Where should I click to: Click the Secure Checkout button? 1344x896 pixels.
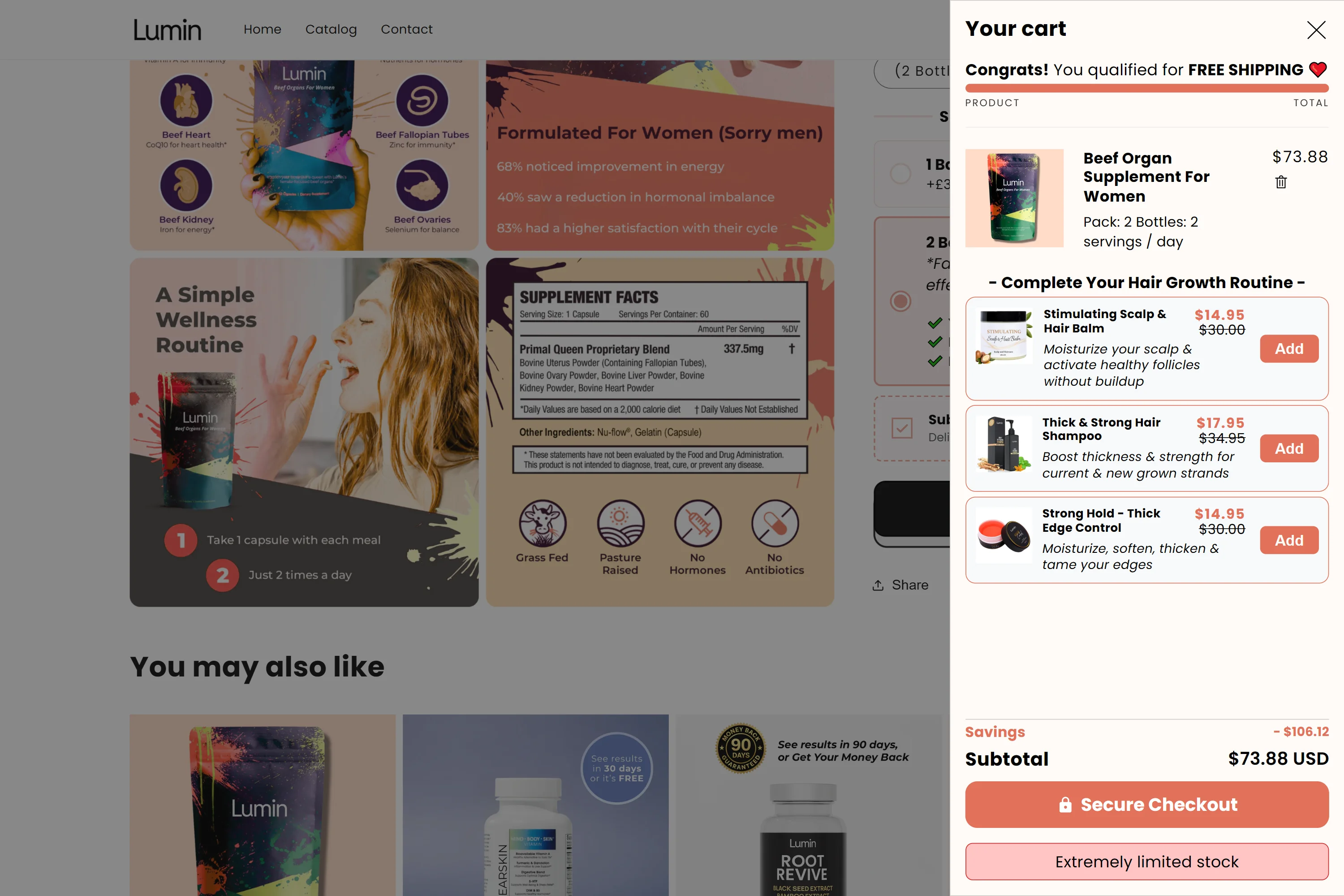tap(1146, 805)
